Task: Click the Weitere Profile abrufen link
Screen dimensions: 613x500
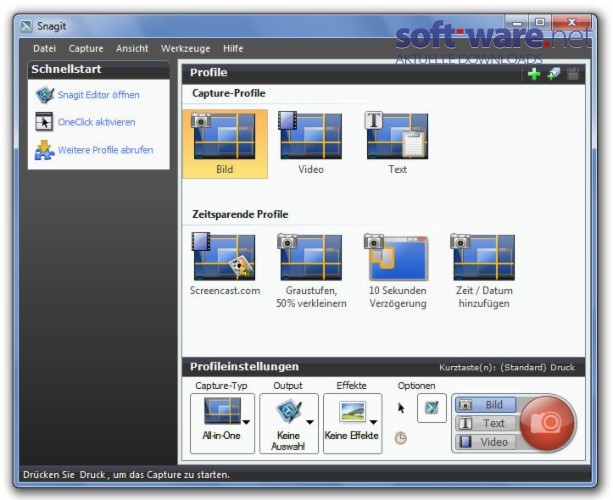Action: pyautogui.click(x=106, y=150)
